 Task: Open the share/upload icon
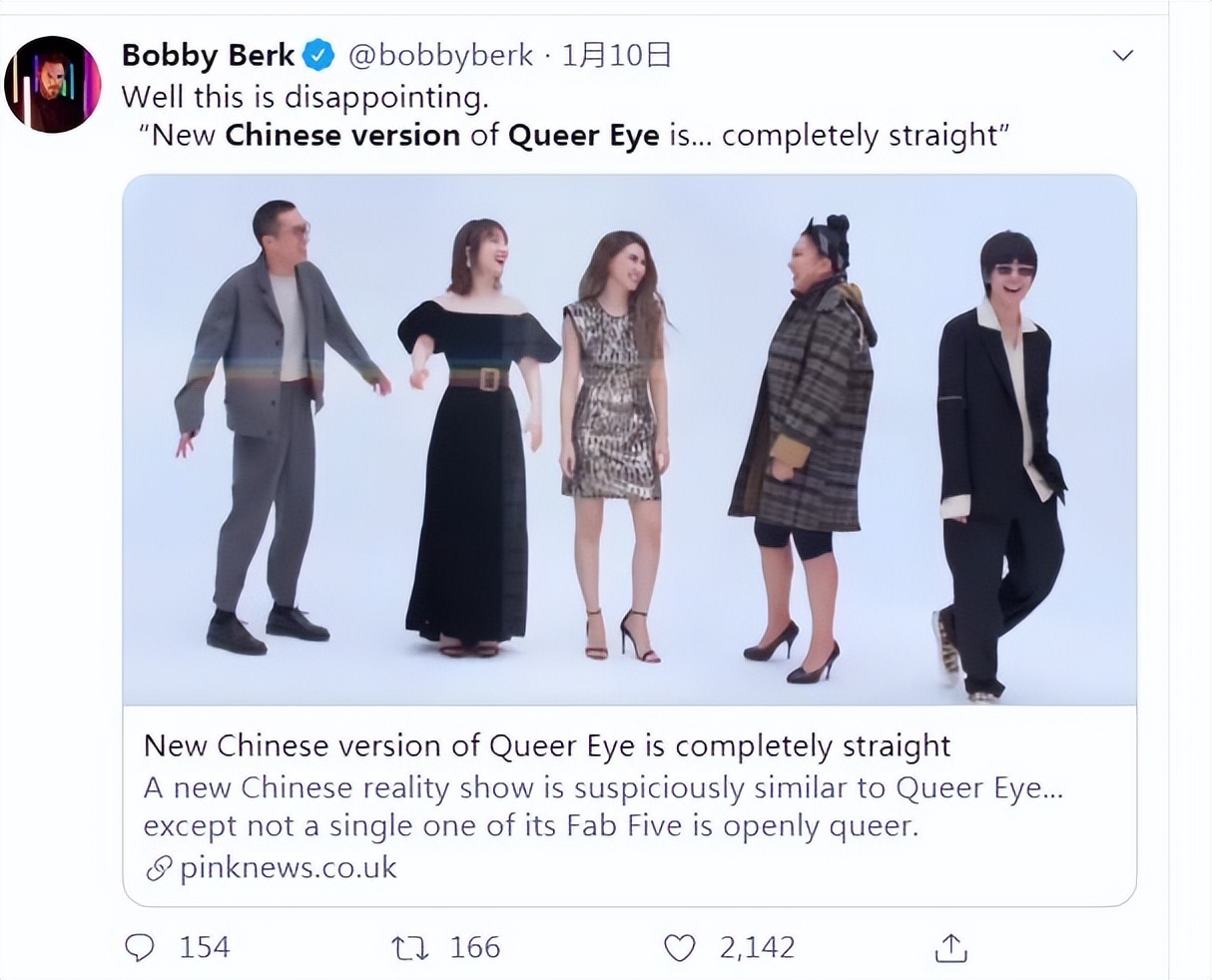tap(950, 948)
